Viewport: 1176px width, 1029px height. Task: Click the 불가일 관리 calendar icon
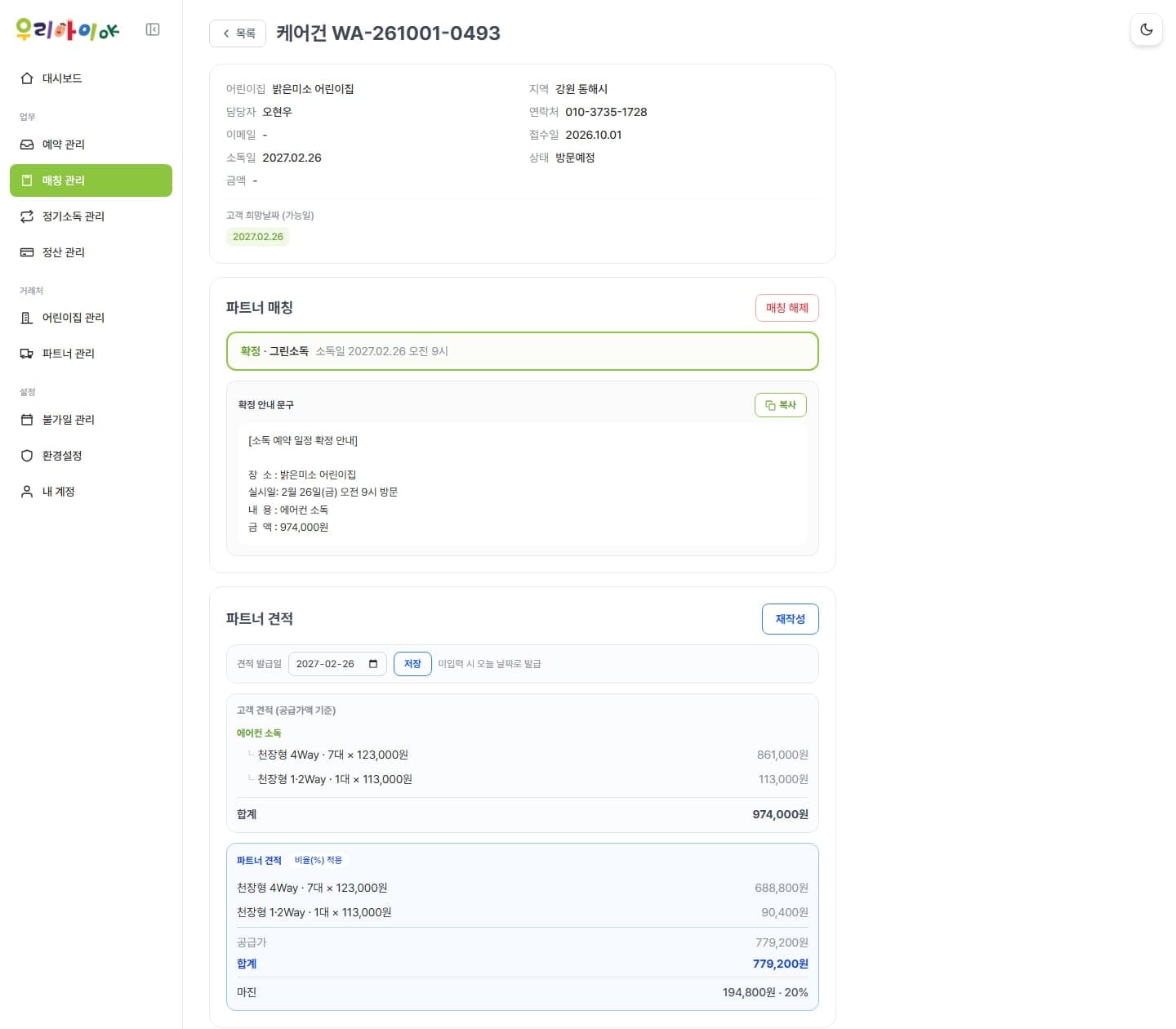[x=27, y=420]
